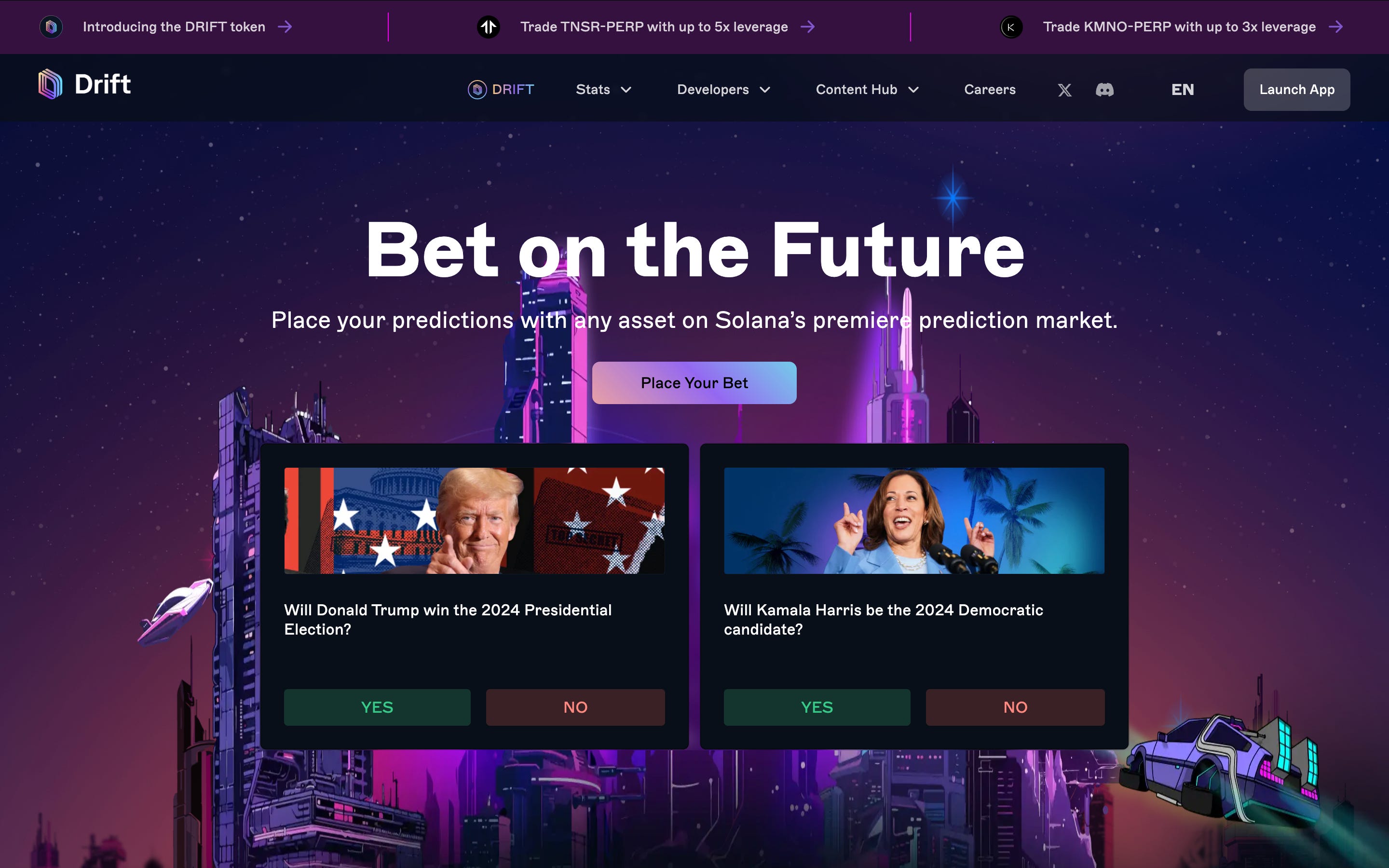Open the Careers page
Viewport: 1389px width, 868px height.
click(x=990, y=90)
